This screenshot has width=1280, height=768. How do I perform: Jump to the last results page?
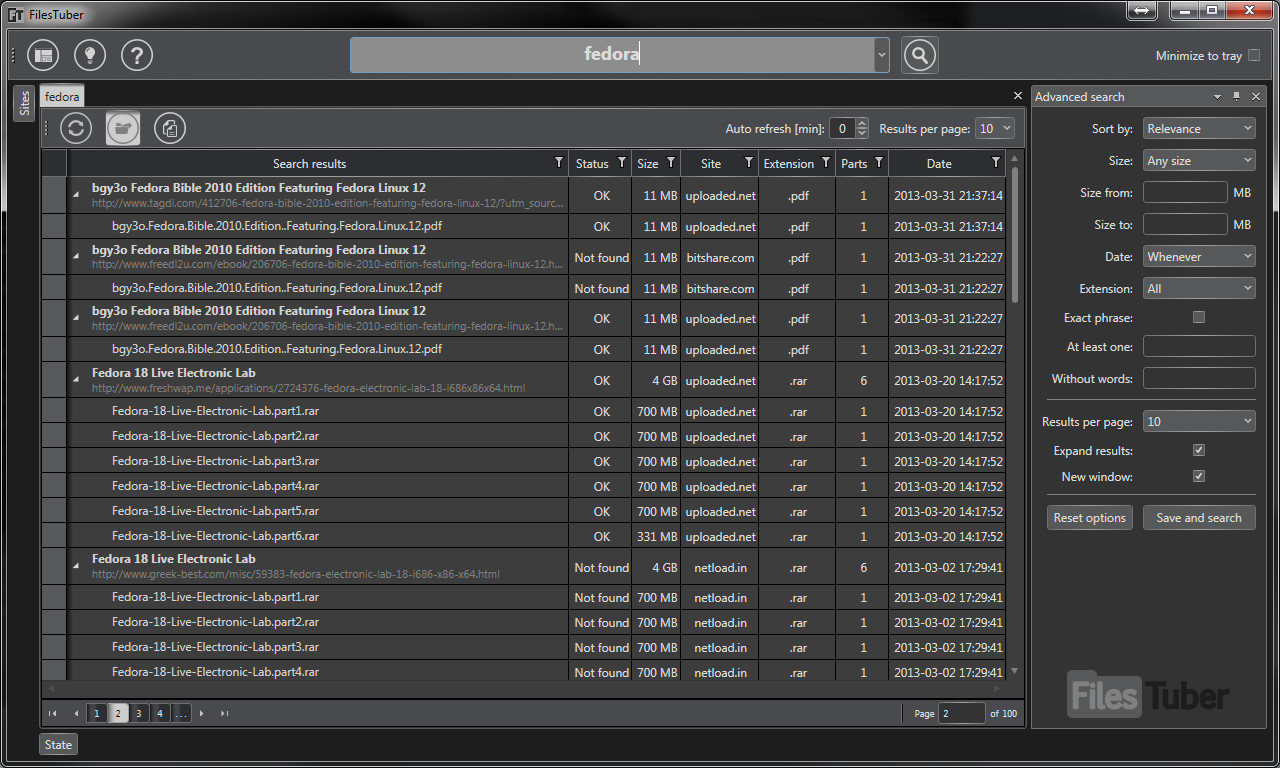click(225, 713)
